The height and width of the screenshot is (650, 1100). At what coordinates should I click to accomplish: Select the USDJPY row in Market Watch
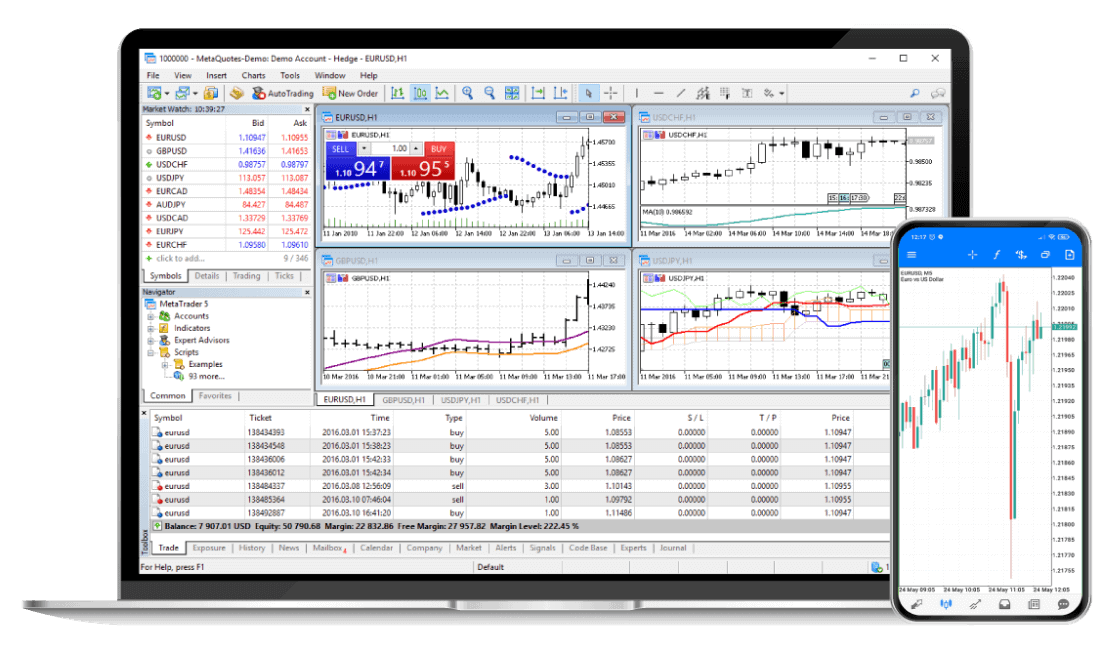[227, 178]
